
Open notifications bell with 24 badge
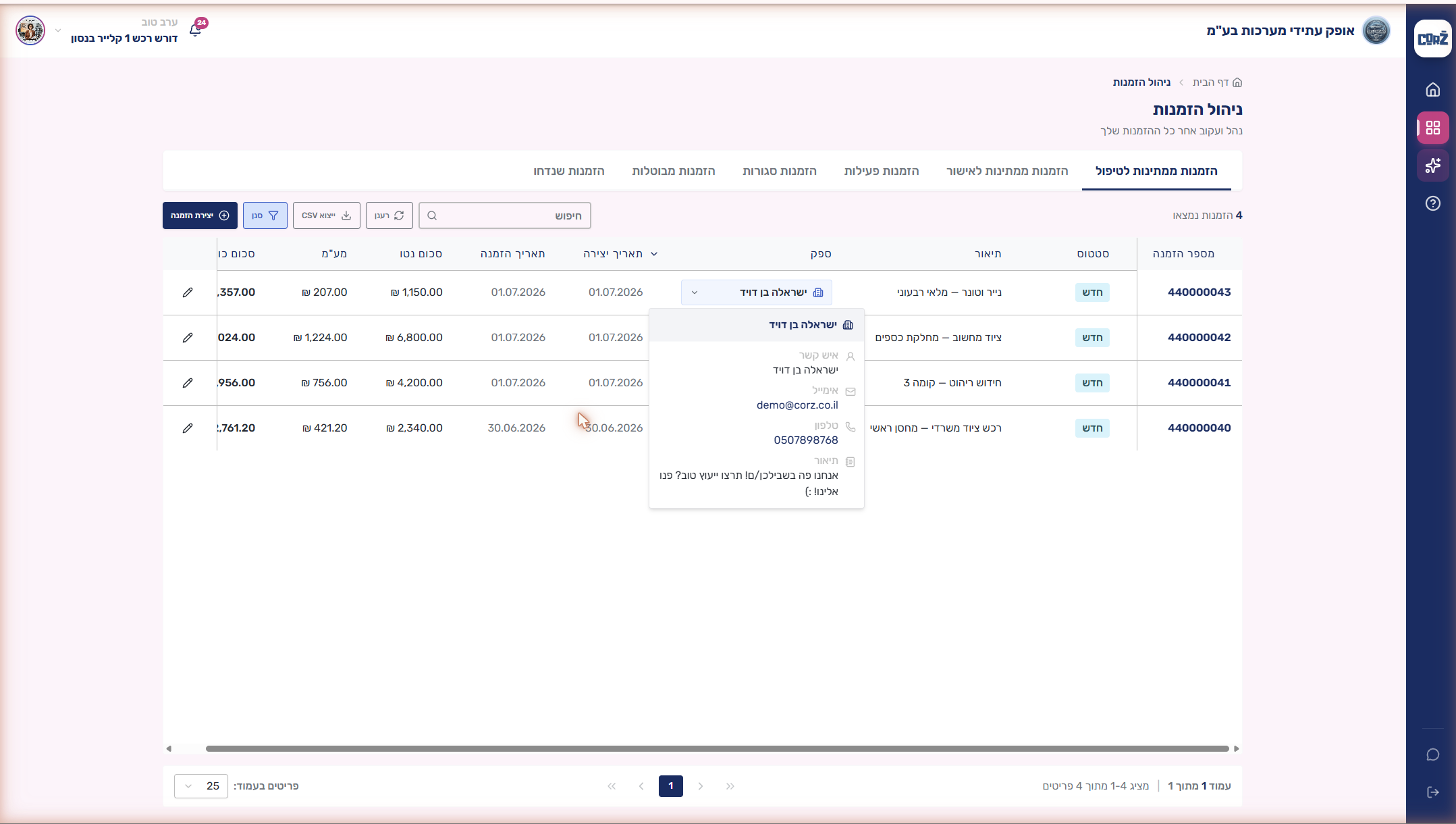click(x=196, y=29)
